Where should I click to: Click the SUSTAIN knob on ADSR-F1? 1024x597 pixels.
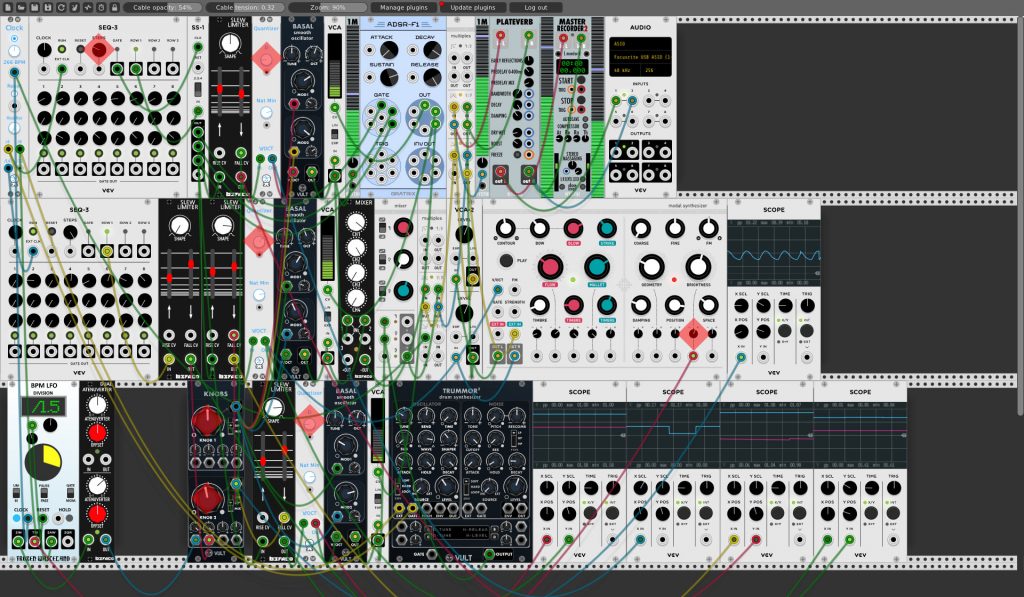[x=389, y=78]
